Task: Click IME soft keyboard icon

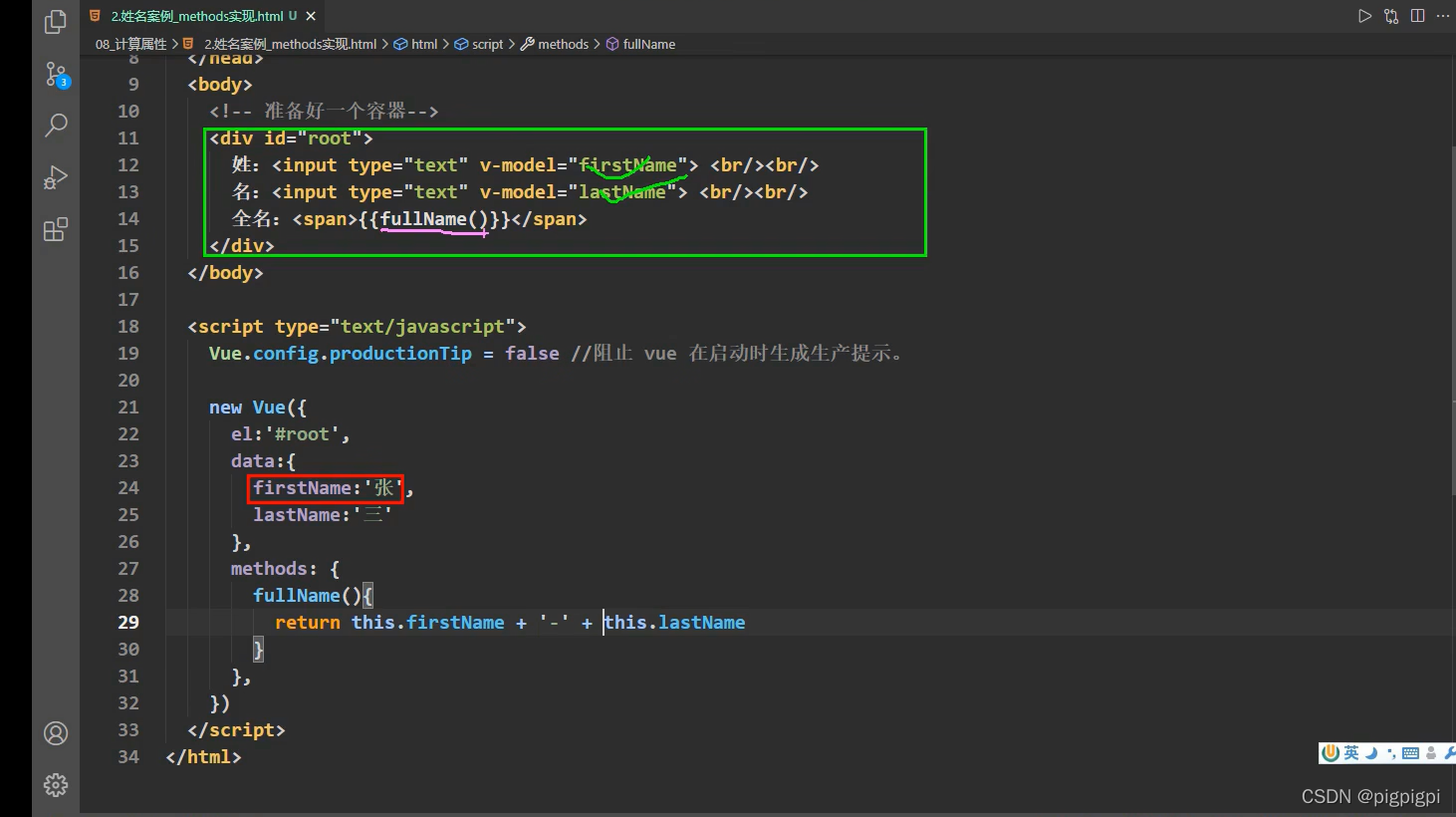Action: (x=1410, y=753)
